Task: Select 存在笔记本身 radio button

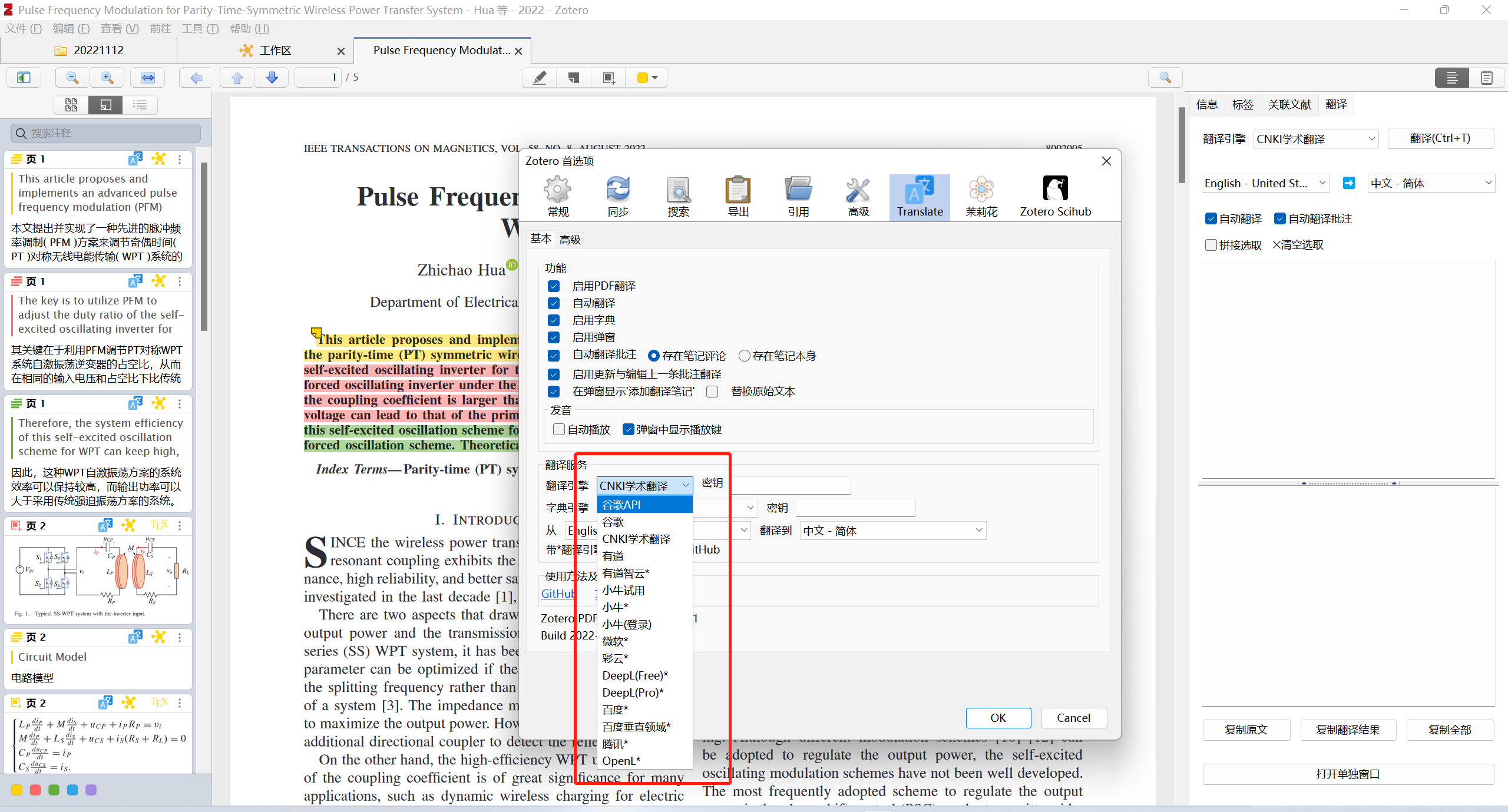Action: (x=745, y=356)
